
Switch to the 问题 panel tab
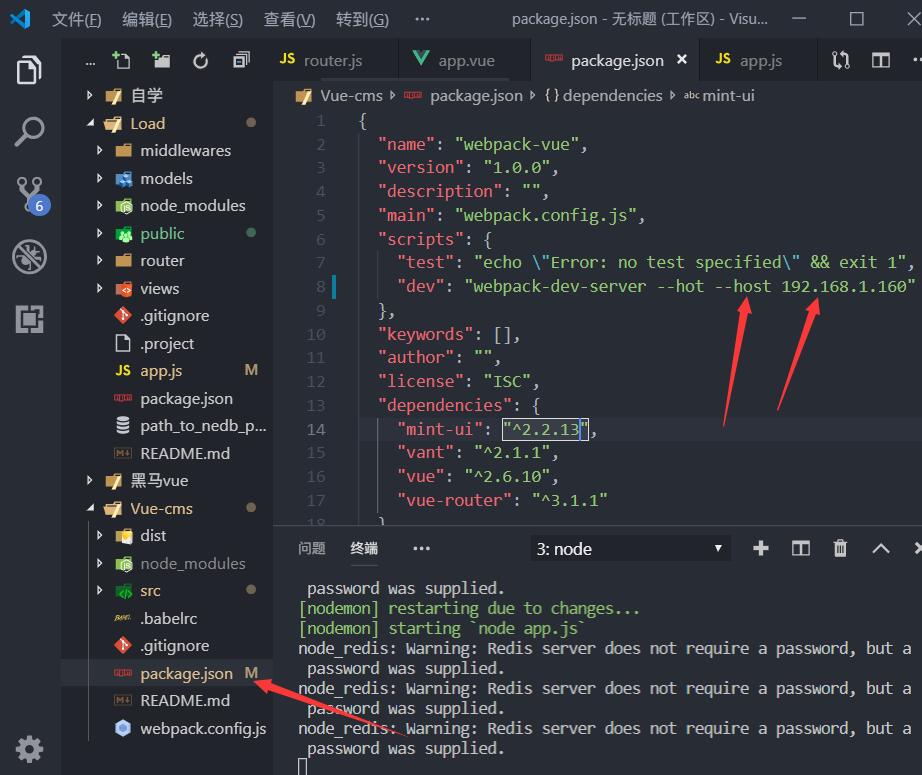point(312,548)
